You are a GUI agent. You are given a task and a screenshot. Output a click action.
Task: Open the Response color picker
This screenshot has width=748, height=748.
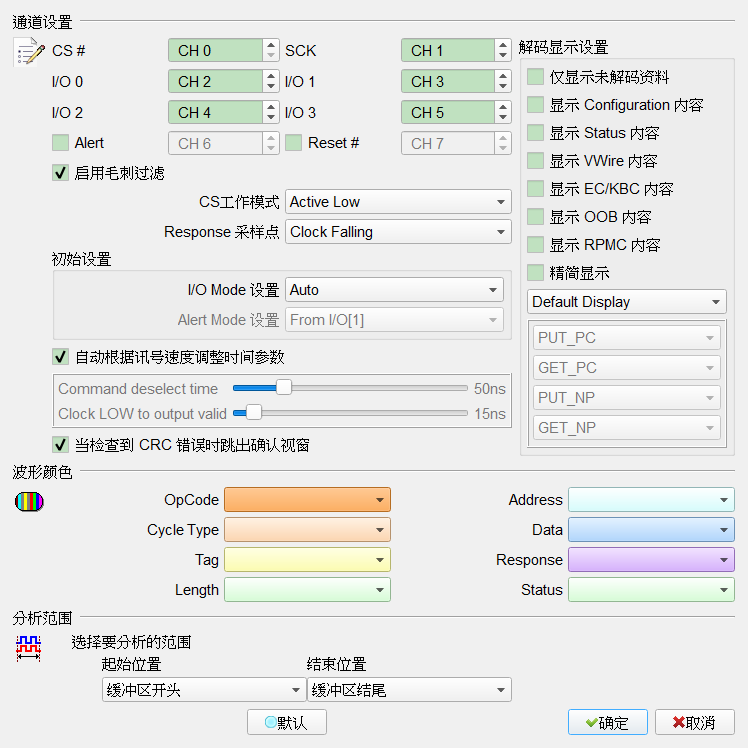click(651, 560)
